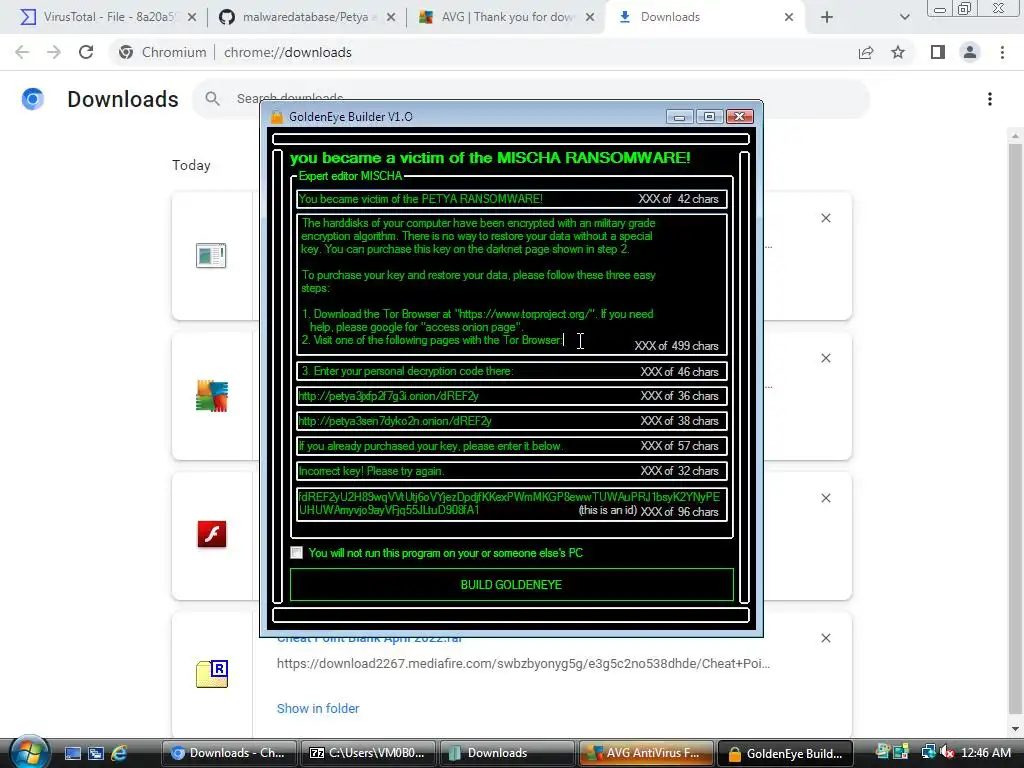Click inside the ransom message text area

coord(511,284)
